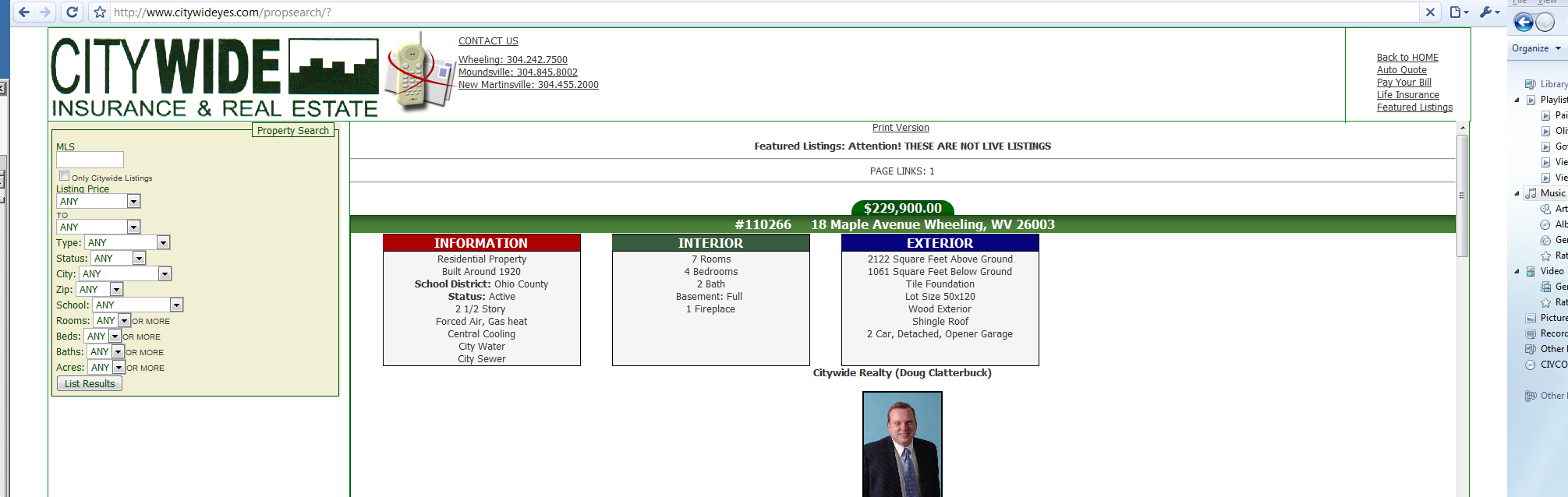Click the New Martinsville phone number link
The image size is (1568, 497).
point(529,85)
